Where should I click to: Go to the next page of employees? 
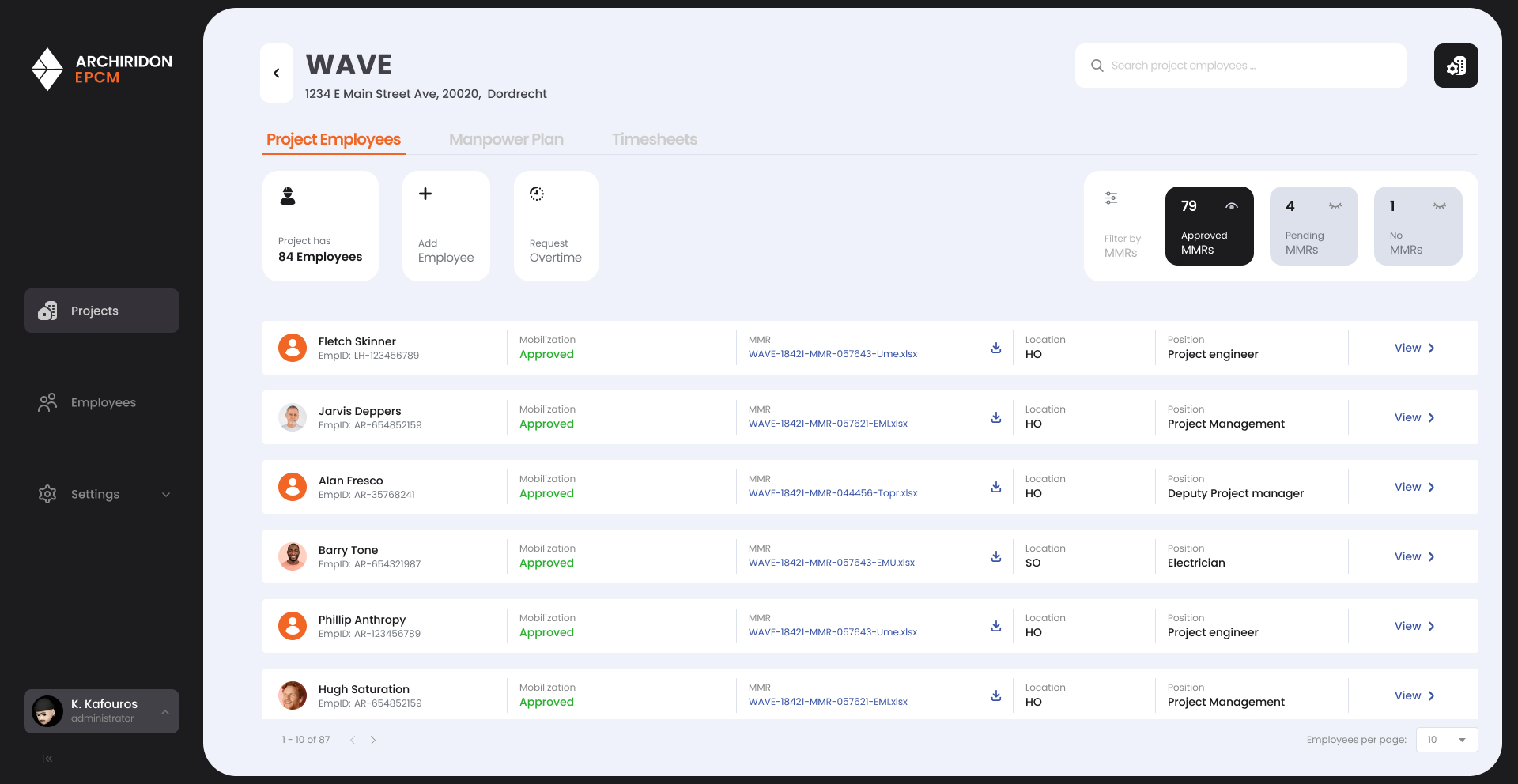tap(373, 740)
